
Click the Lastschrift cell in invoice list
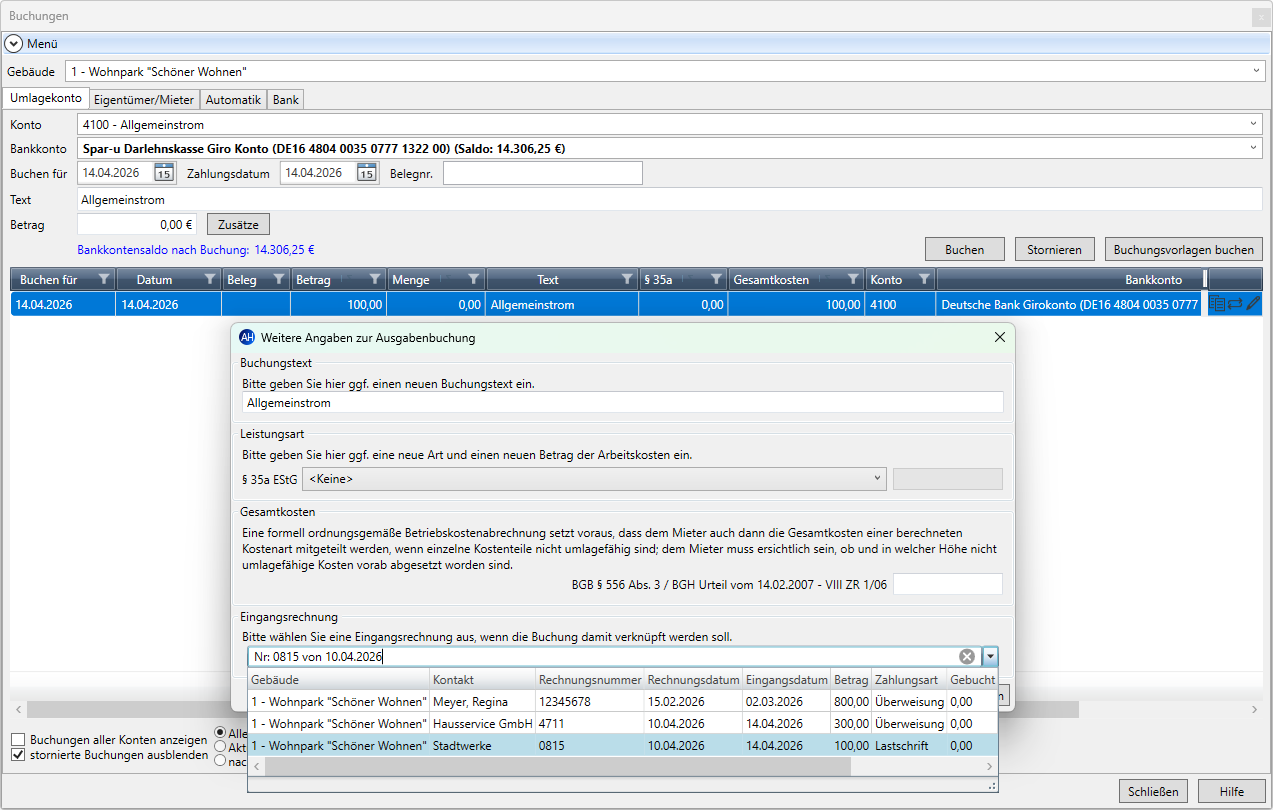(x=908, y=745)
